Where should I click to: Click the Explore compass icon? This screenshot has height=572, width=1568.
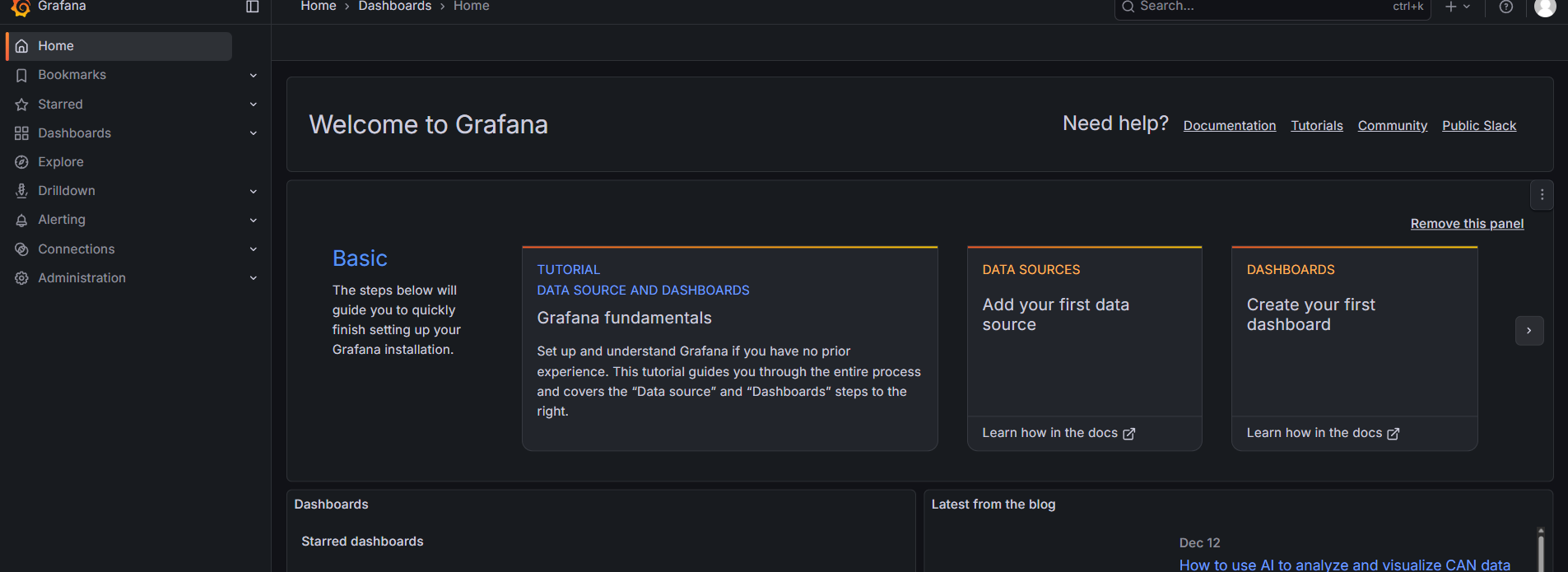22,162
